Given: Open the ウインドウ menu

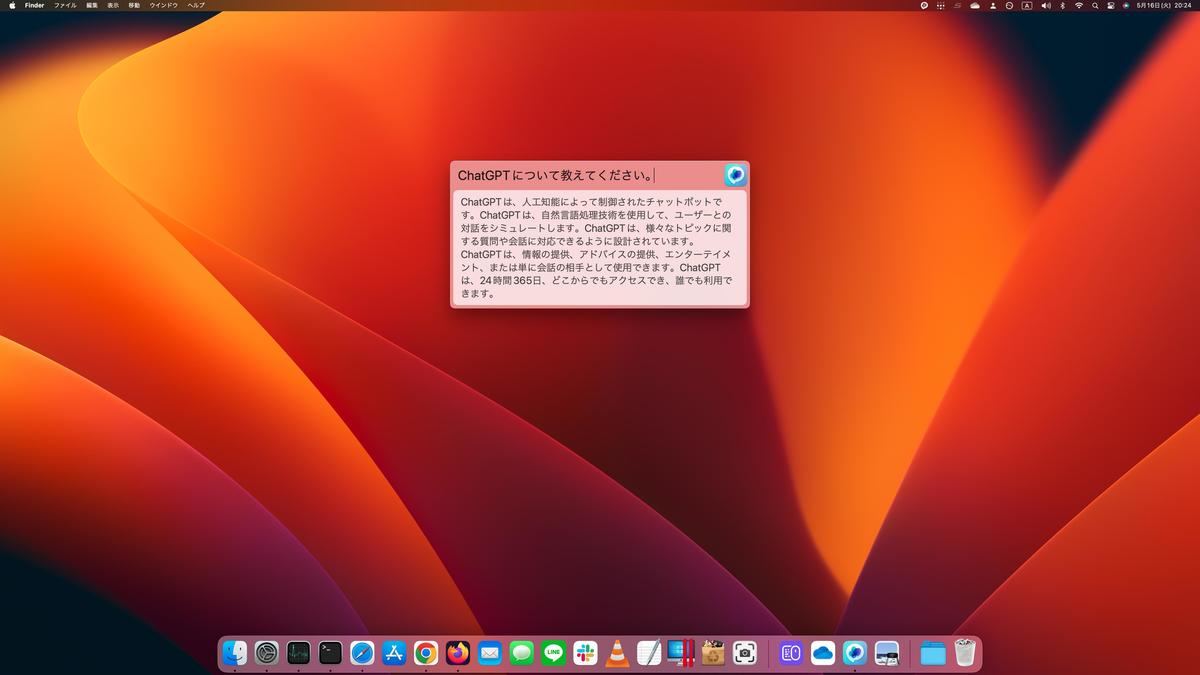Looking at the screenshot, I should [164, 5].
